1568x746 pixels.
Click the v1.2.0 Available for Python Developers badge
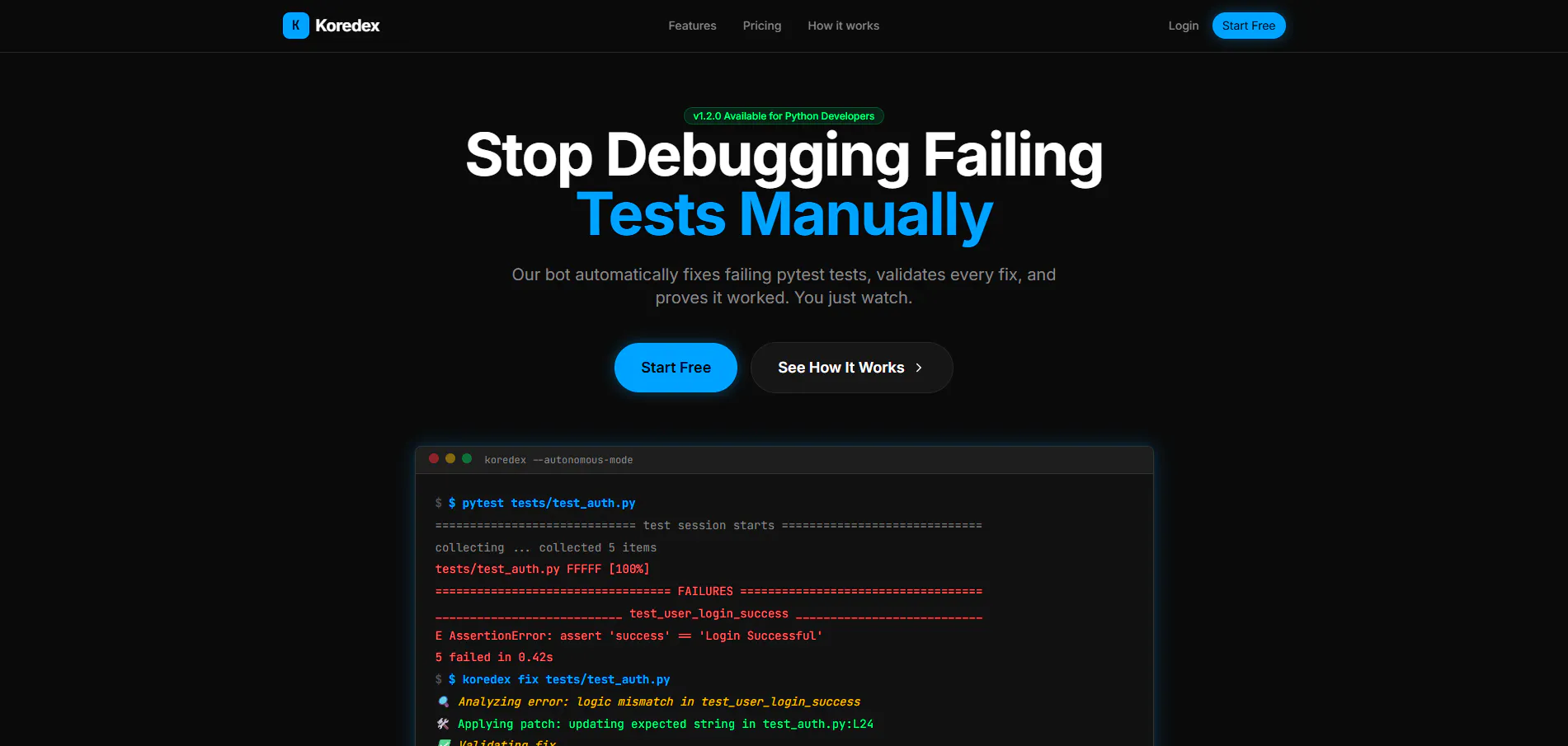(x=784, y=116)
